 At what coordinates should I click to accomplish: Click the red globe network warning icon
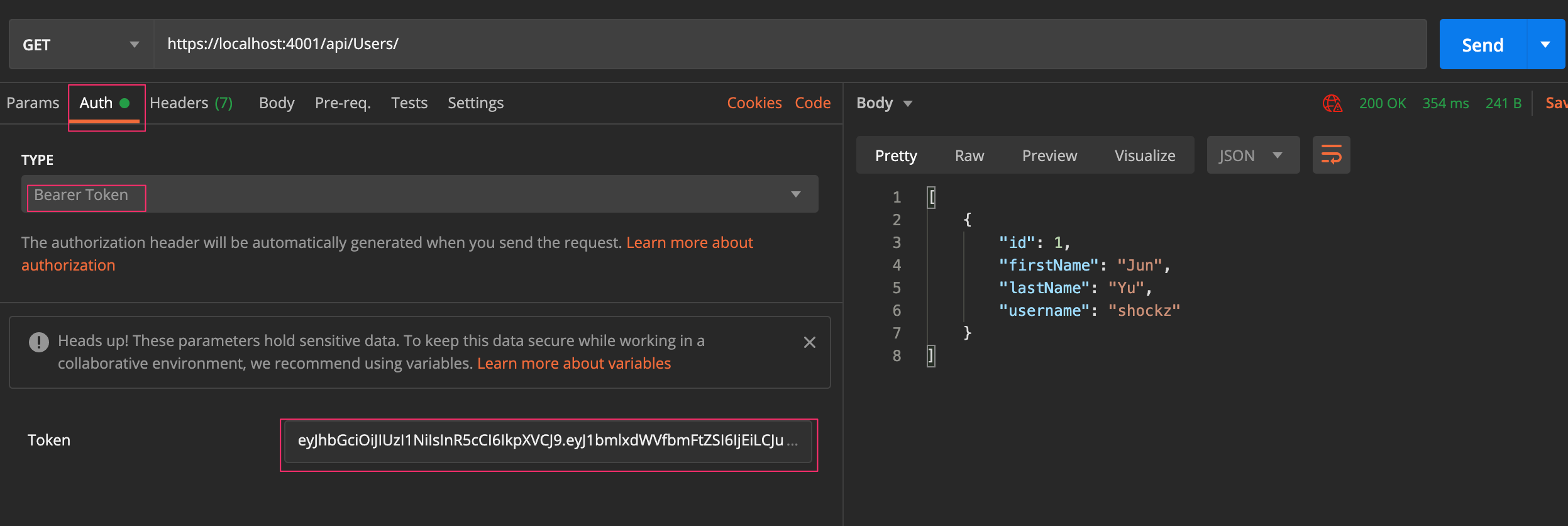click(1332, 103)
